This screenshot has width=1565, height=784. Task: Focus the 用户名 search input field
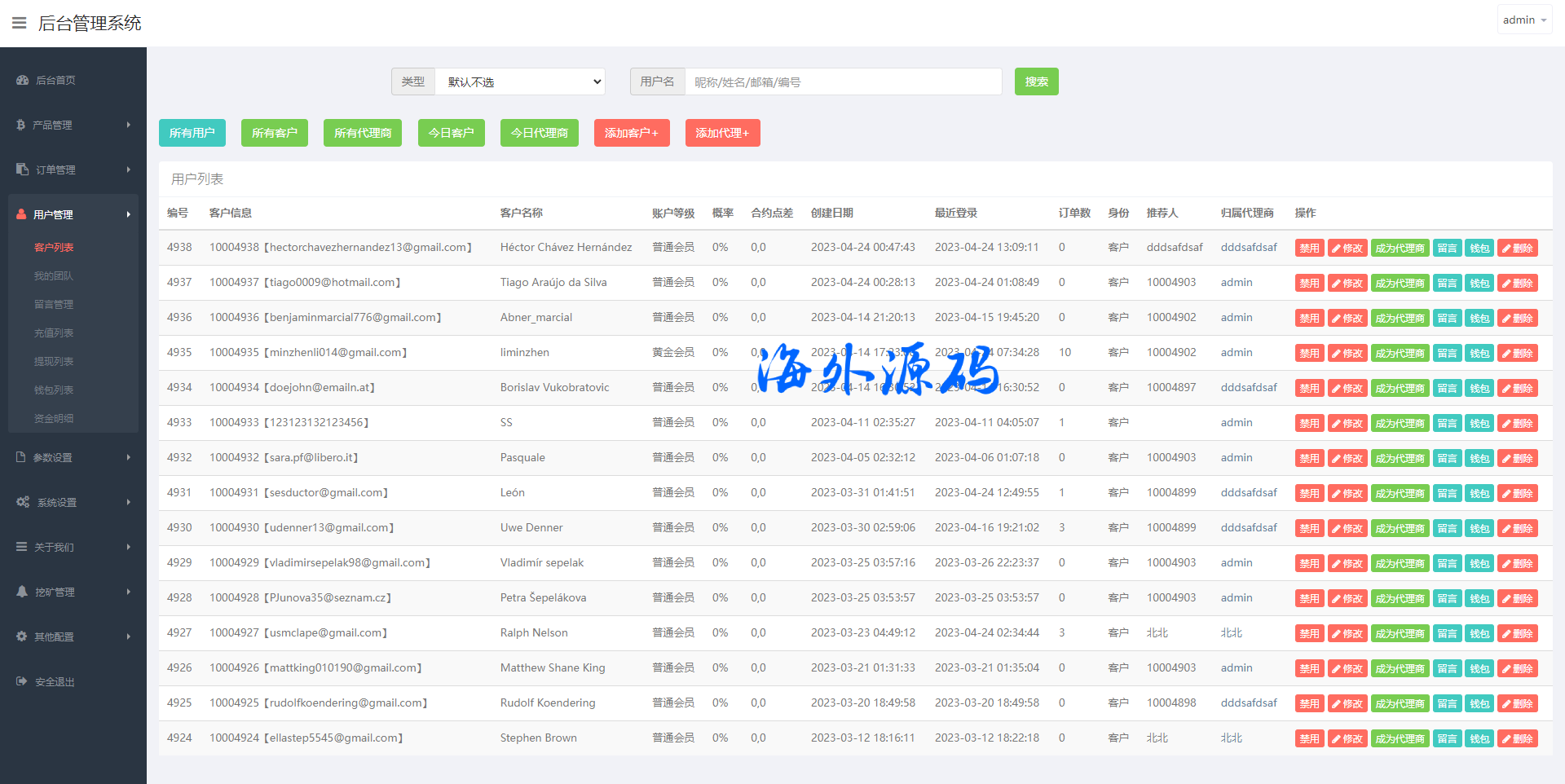(843, 81)
